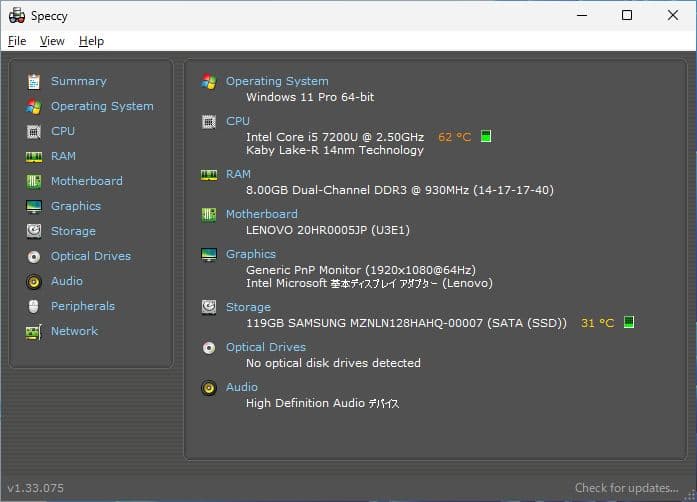Click the green SSD temperature indicator

[x=629, y=322]
